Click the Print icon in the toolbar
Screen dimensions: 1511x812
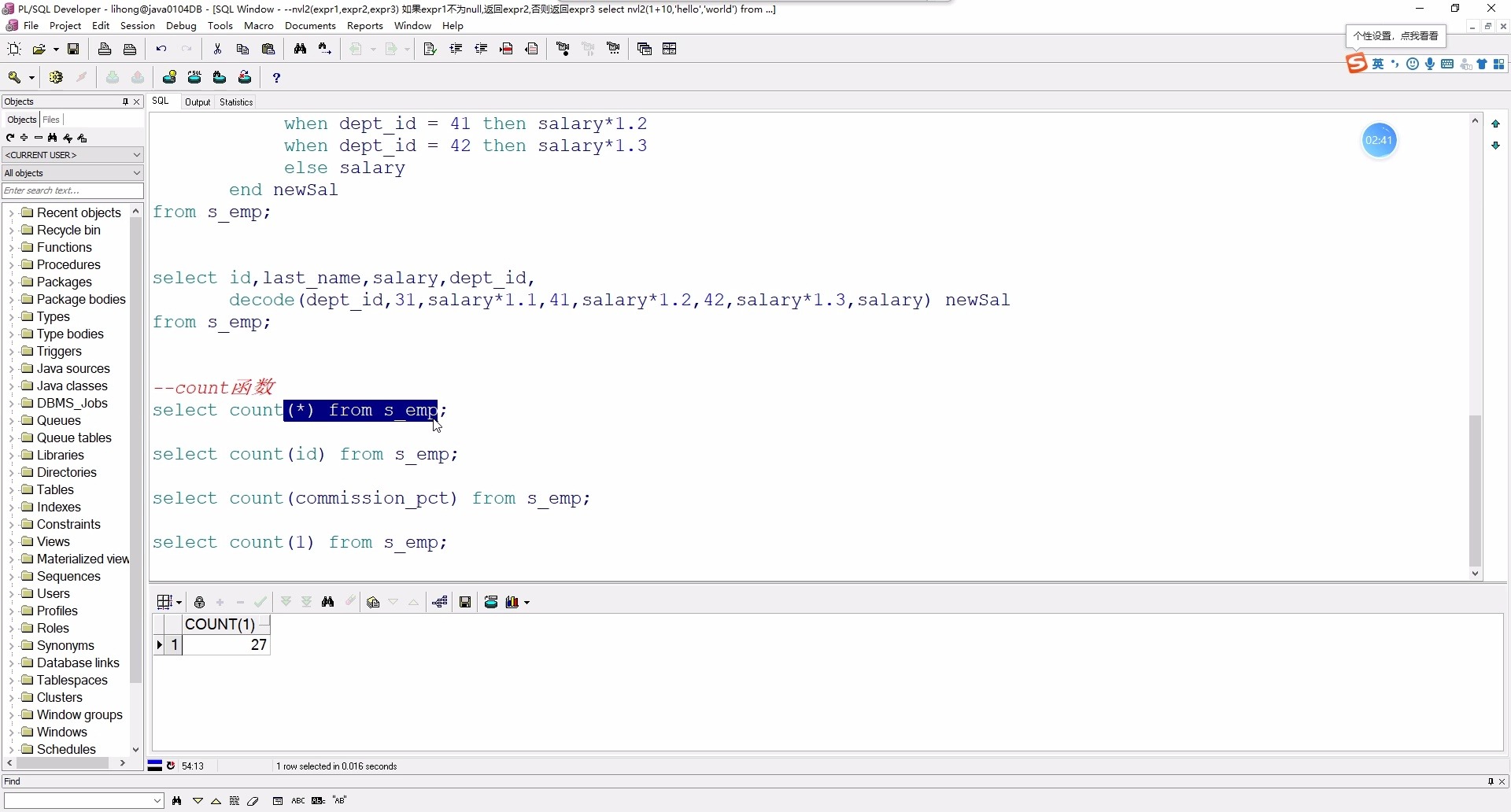pyautogui.click(x=105, y=49)
